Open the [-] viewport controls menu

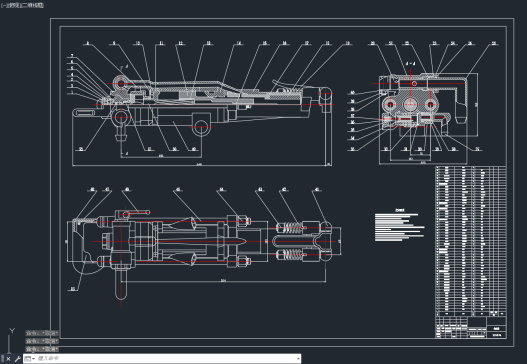[x=3, y=5]
